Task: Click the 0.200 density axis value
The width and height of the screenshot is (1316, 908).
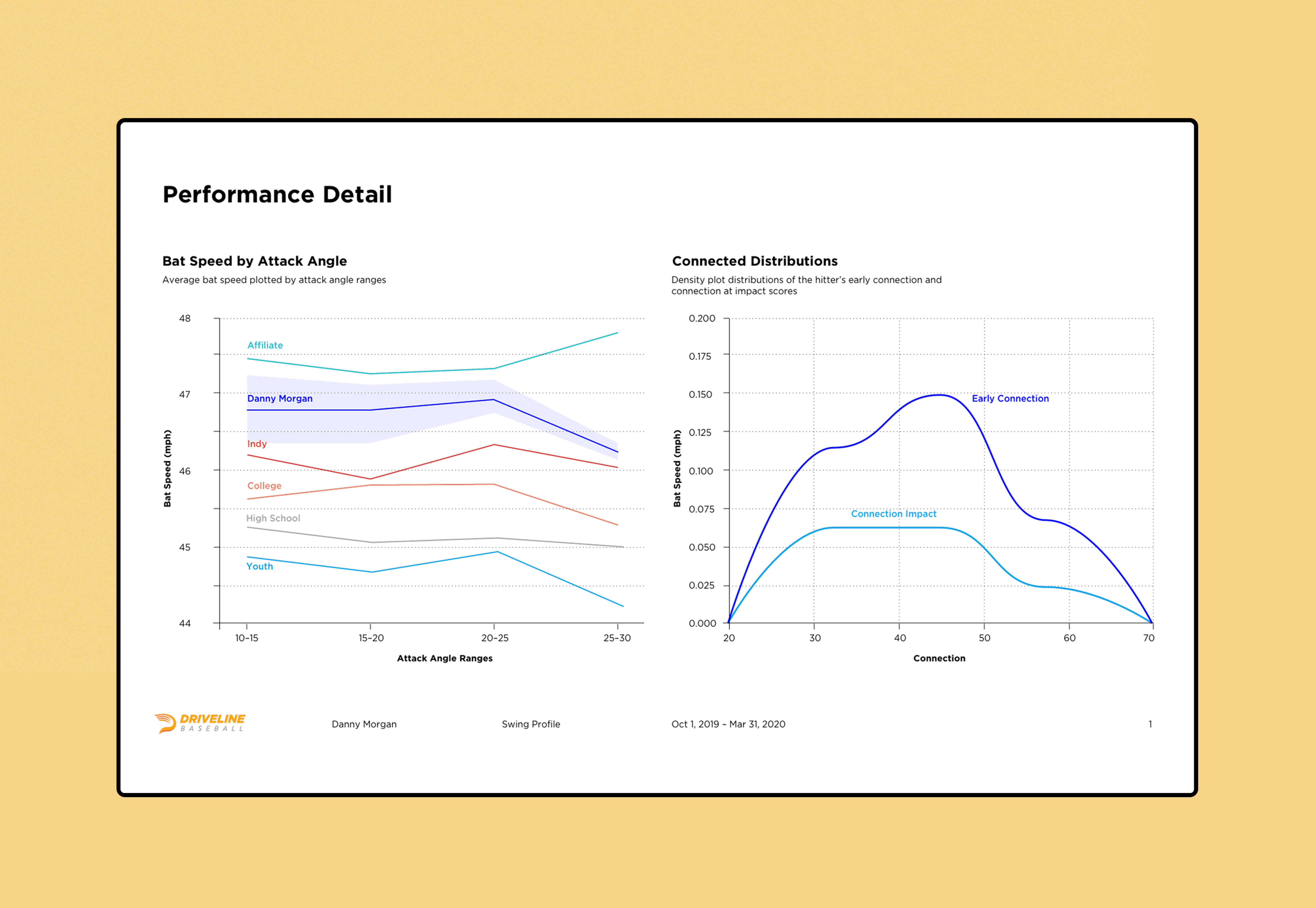Action: [702, 319]
